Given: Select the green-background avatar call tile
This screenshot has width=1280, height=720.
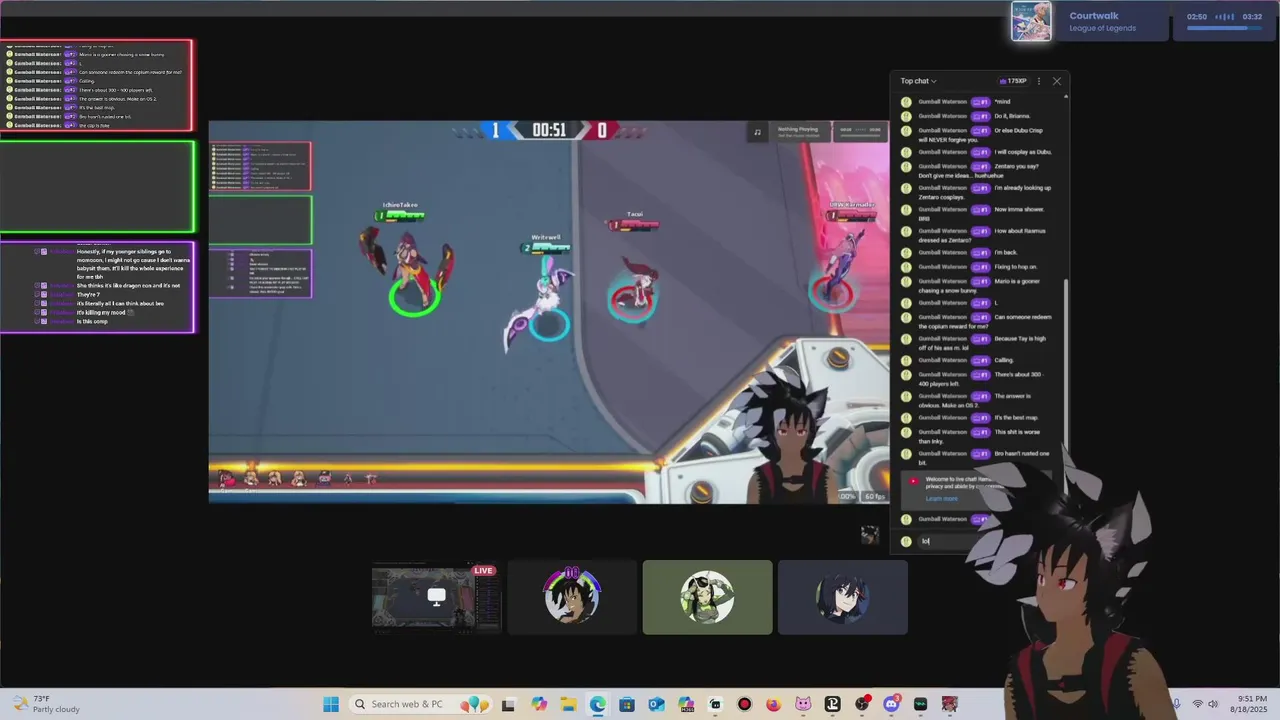Looking at the screenshot, I should tap(707, 597).
